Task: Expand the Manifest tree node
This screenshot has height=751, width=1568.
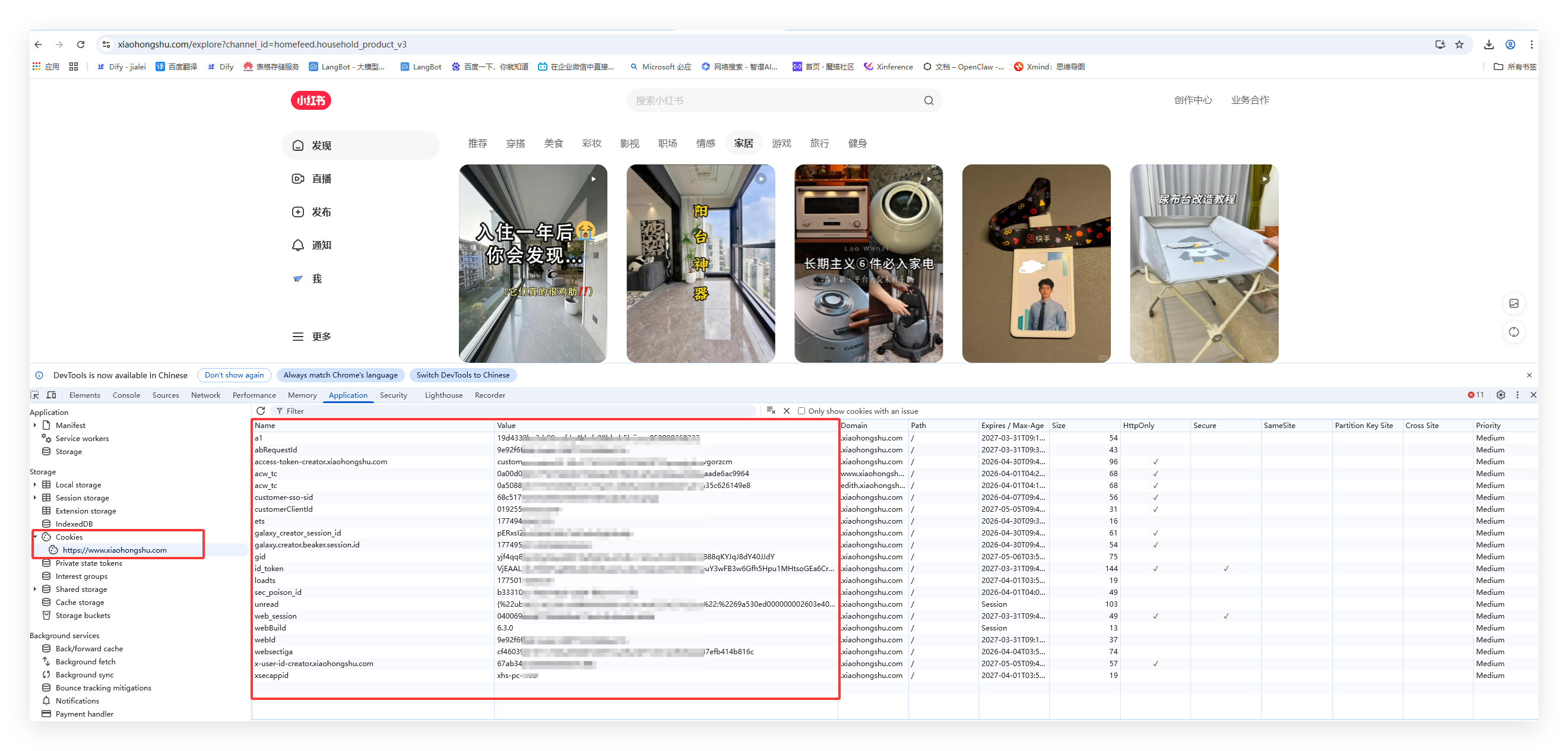Action: [x=34, y=426]
